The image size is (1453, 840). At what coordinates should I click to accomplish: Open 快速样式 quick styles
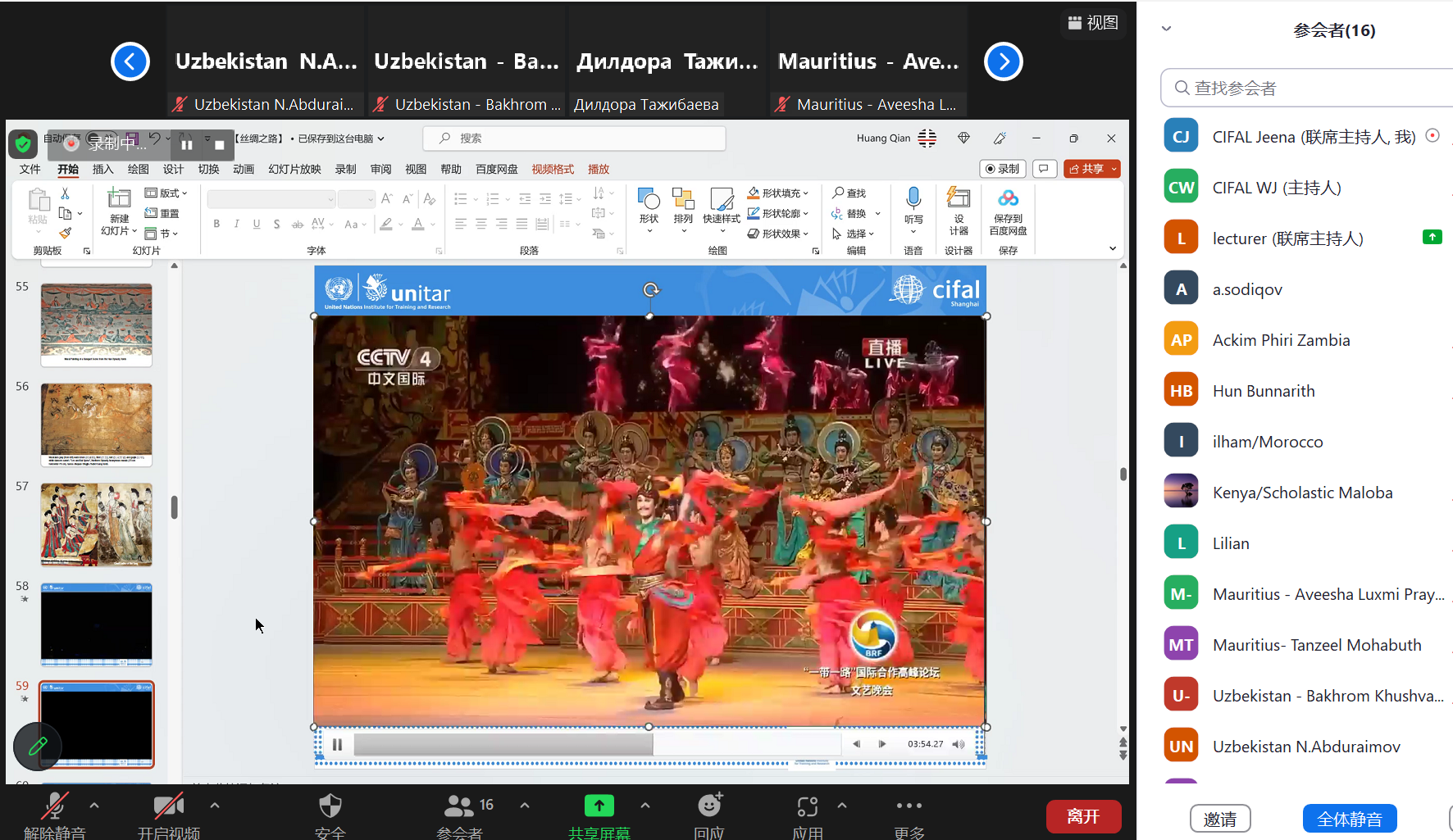click(722, 209)
